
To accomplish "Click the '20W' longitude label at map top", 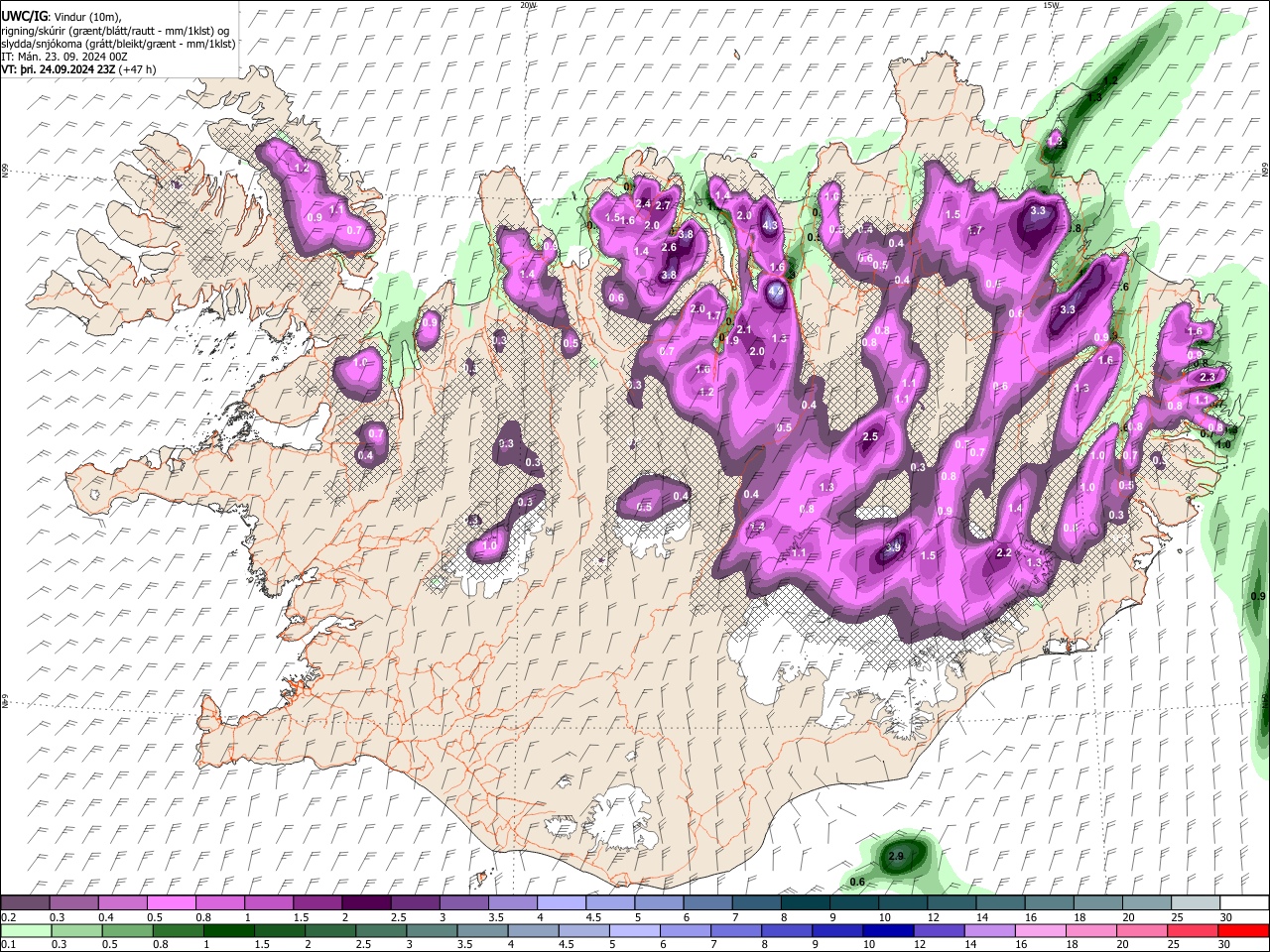I will 528,5.
